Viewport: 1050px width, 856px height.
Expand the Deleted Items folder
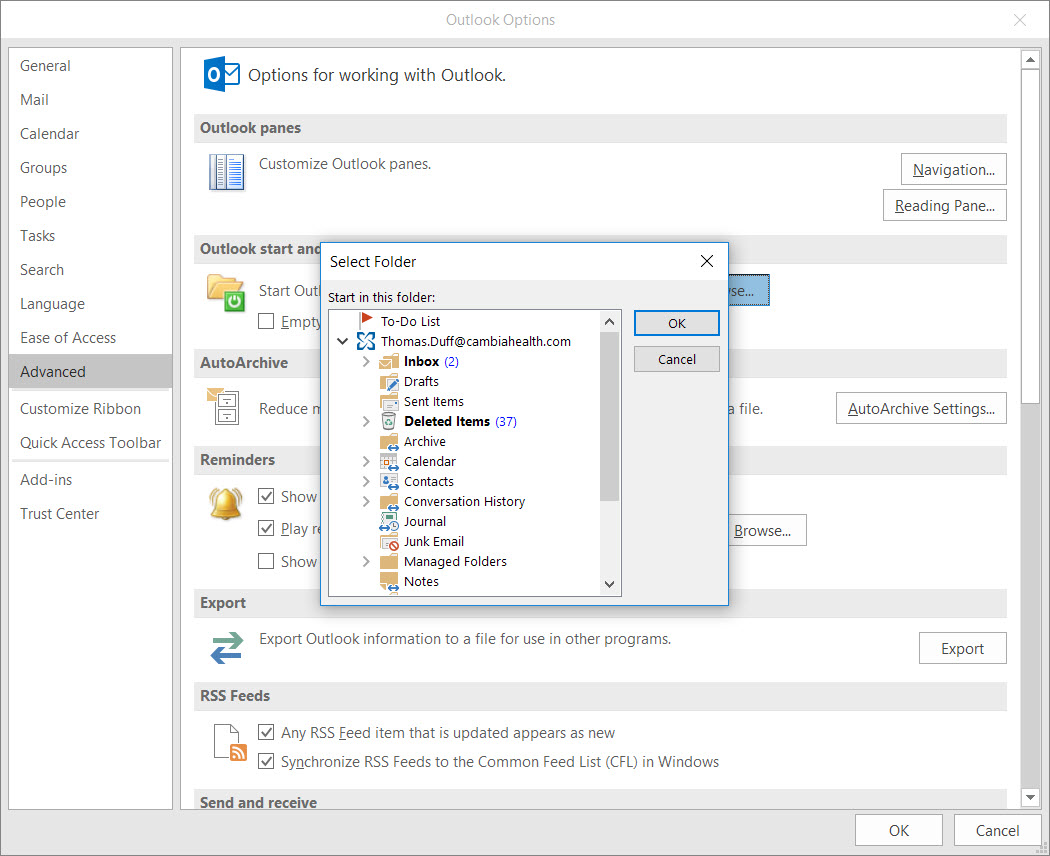pyautogui.click(x=364, y=421)
